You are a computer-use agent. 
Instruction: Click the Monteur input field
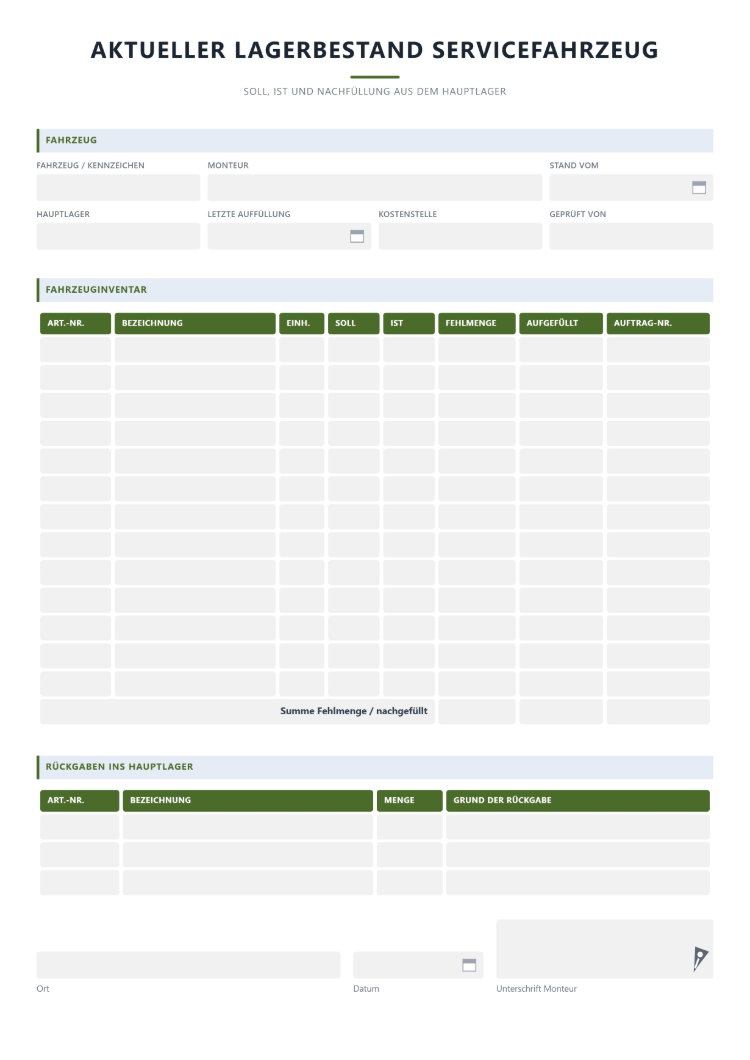[x=375, y=188]
